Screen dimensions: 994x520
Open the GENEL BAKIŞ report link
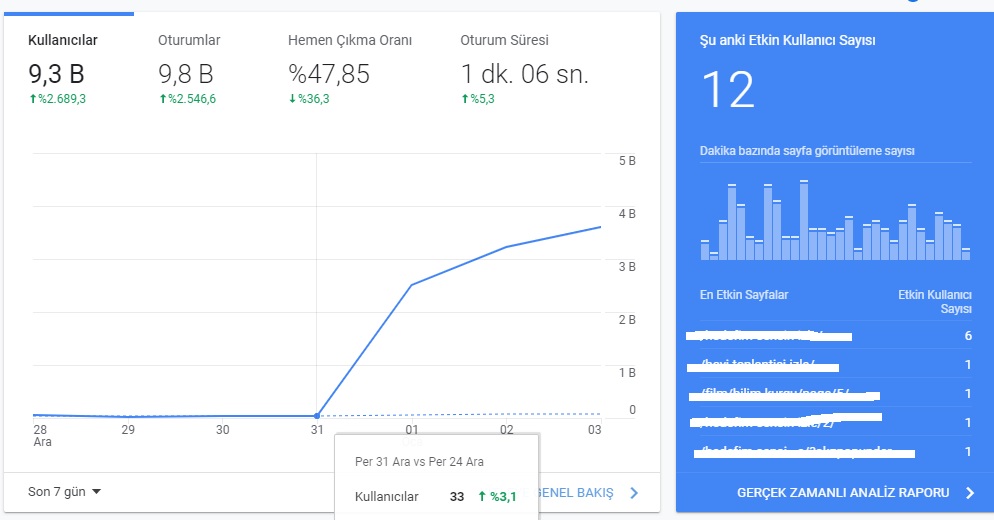[x=576, y=493]
